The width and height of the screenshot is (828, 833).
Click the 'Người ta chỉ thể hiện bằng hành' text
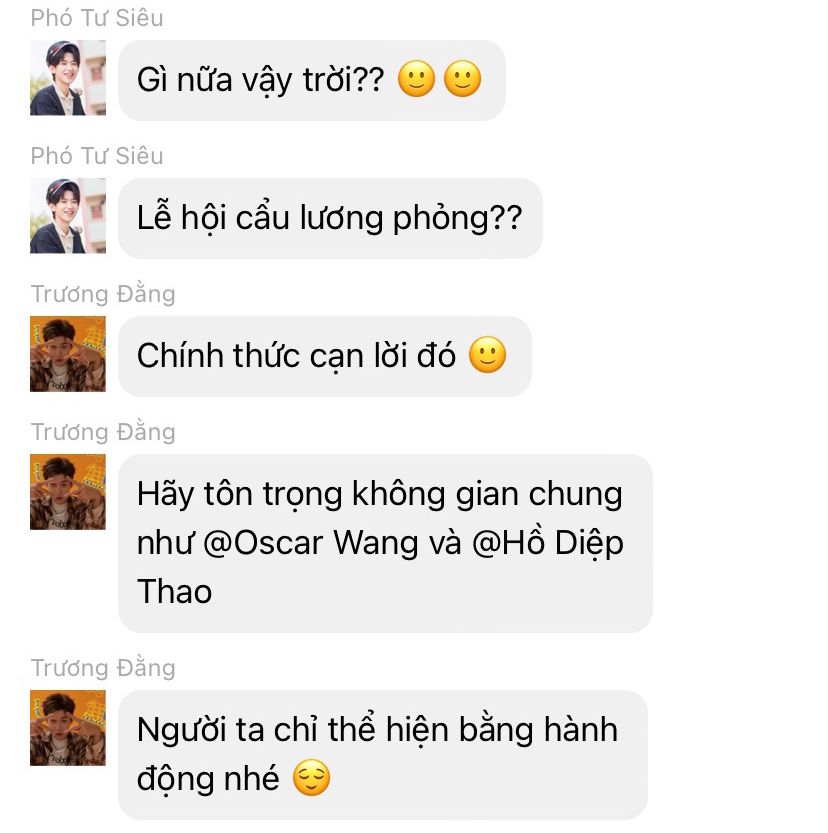pos(377,730)
